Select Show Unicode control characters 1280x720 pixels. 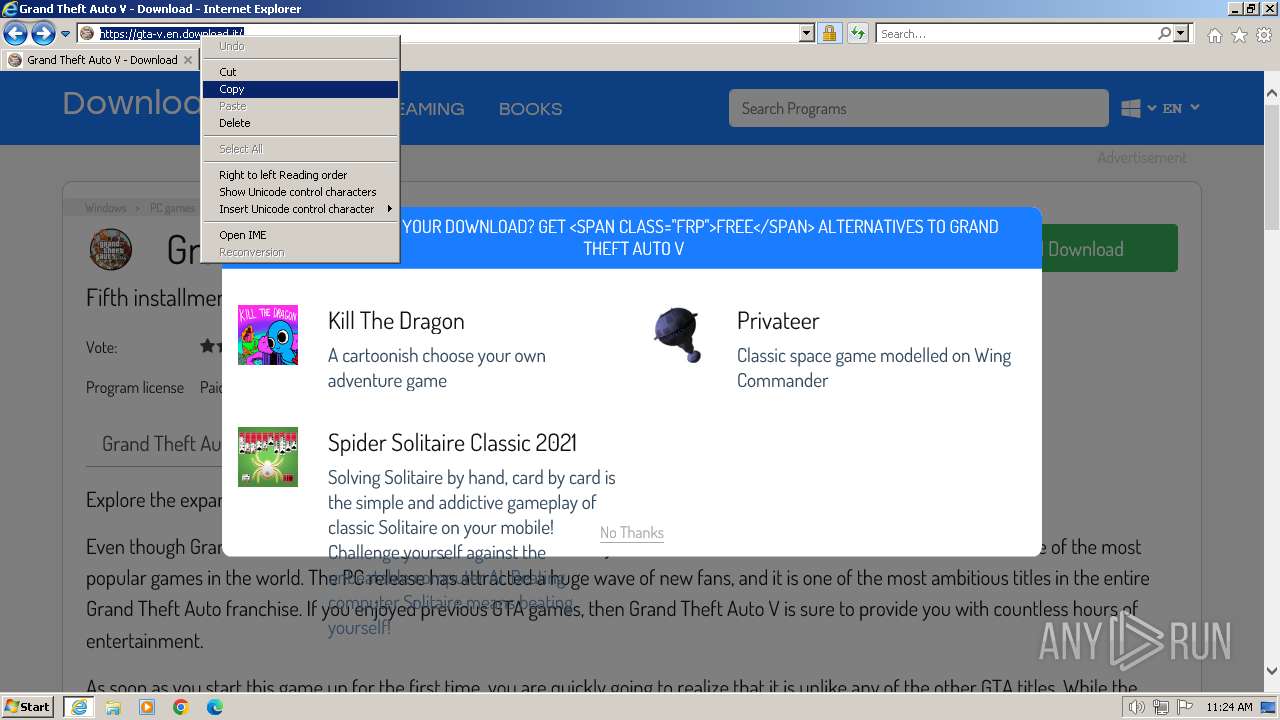[300, 192]
